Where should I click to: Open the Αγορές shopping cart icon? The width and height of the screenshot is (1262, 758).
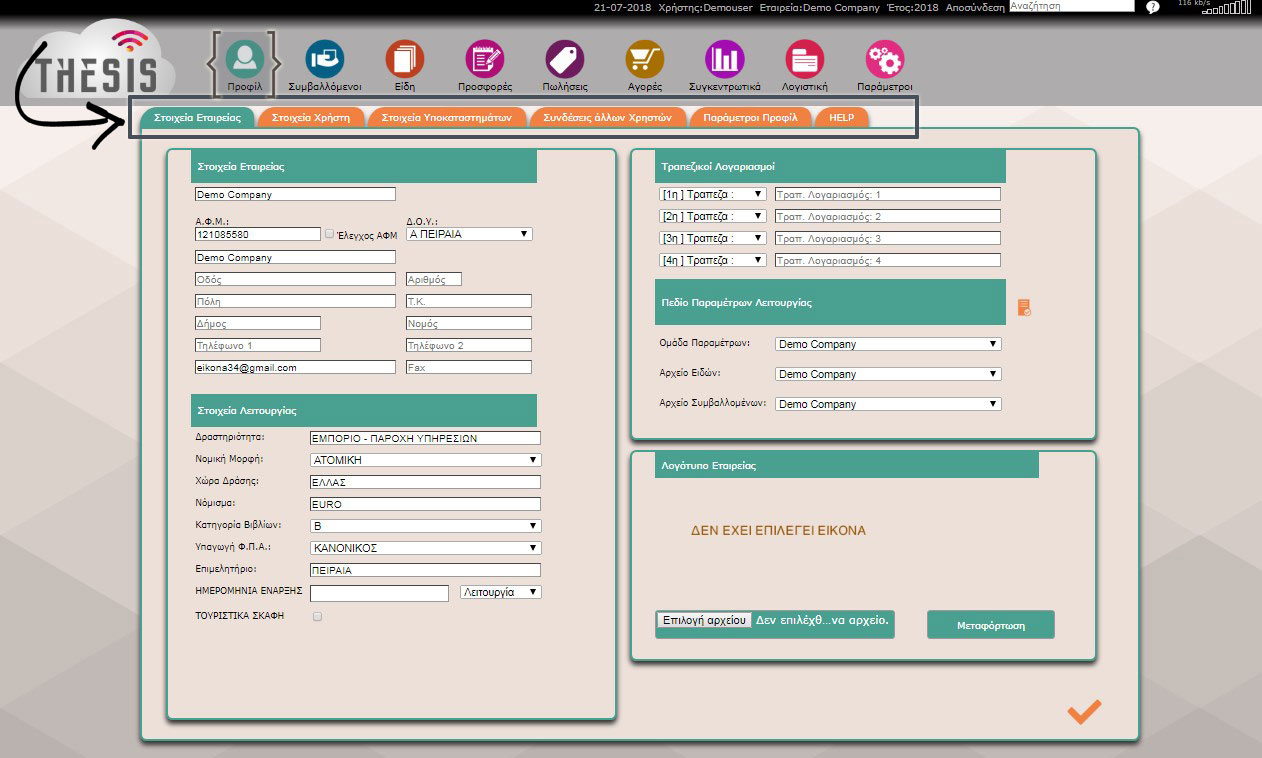click(645, 60)
